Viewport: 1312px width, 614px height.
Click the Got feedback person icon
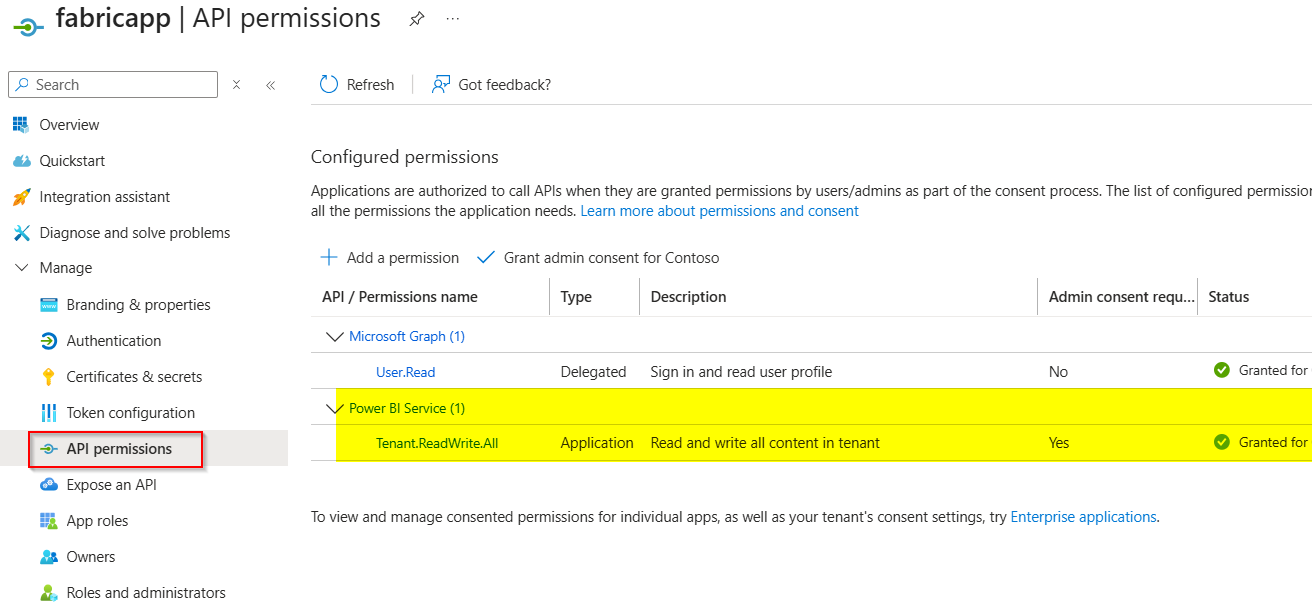[x=441, y=85]
